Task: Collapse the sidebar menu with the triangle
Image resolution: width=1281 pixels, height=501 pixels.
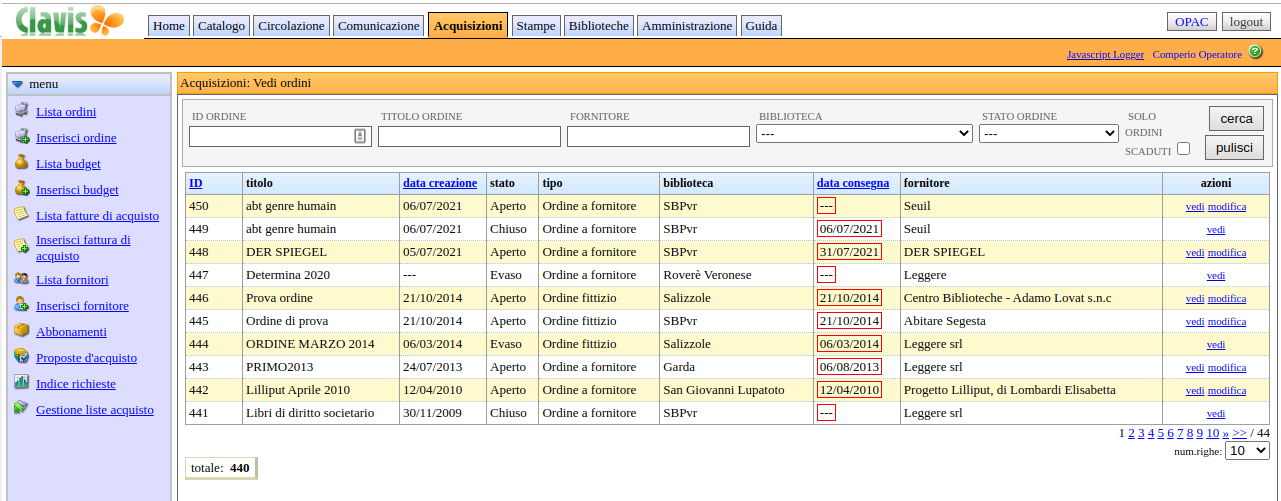Action: tap(17, 84)
